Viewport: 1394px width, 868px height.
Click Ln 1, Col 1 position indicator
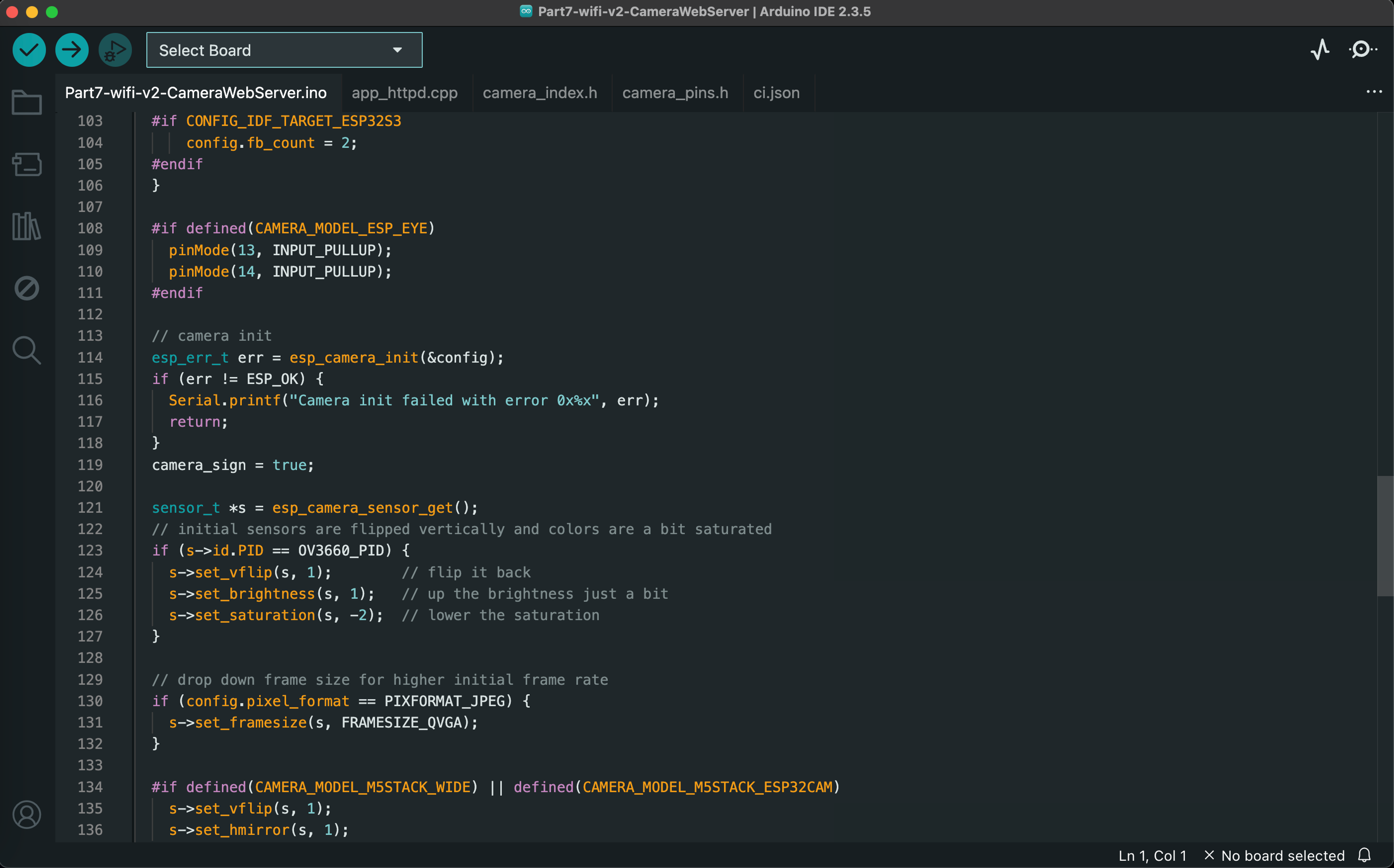tap(1152, 855)
